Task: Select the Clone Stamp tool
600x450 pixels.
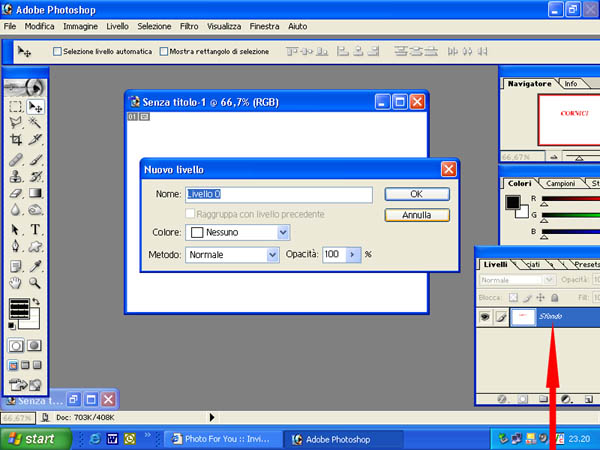Action: [16, 176]
